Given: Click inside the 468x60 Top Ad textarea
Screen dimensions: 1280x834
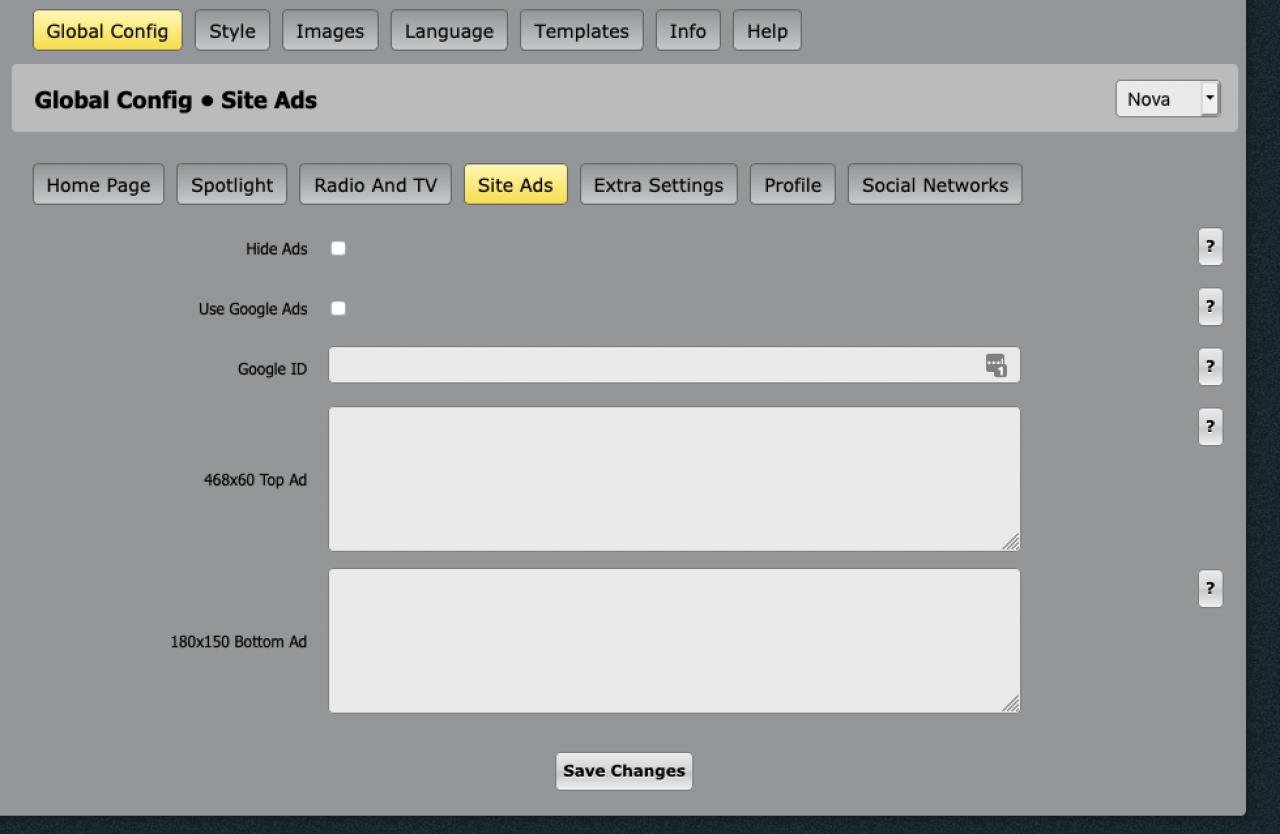Looking at the screenshot, I should [x=673, y=479].
